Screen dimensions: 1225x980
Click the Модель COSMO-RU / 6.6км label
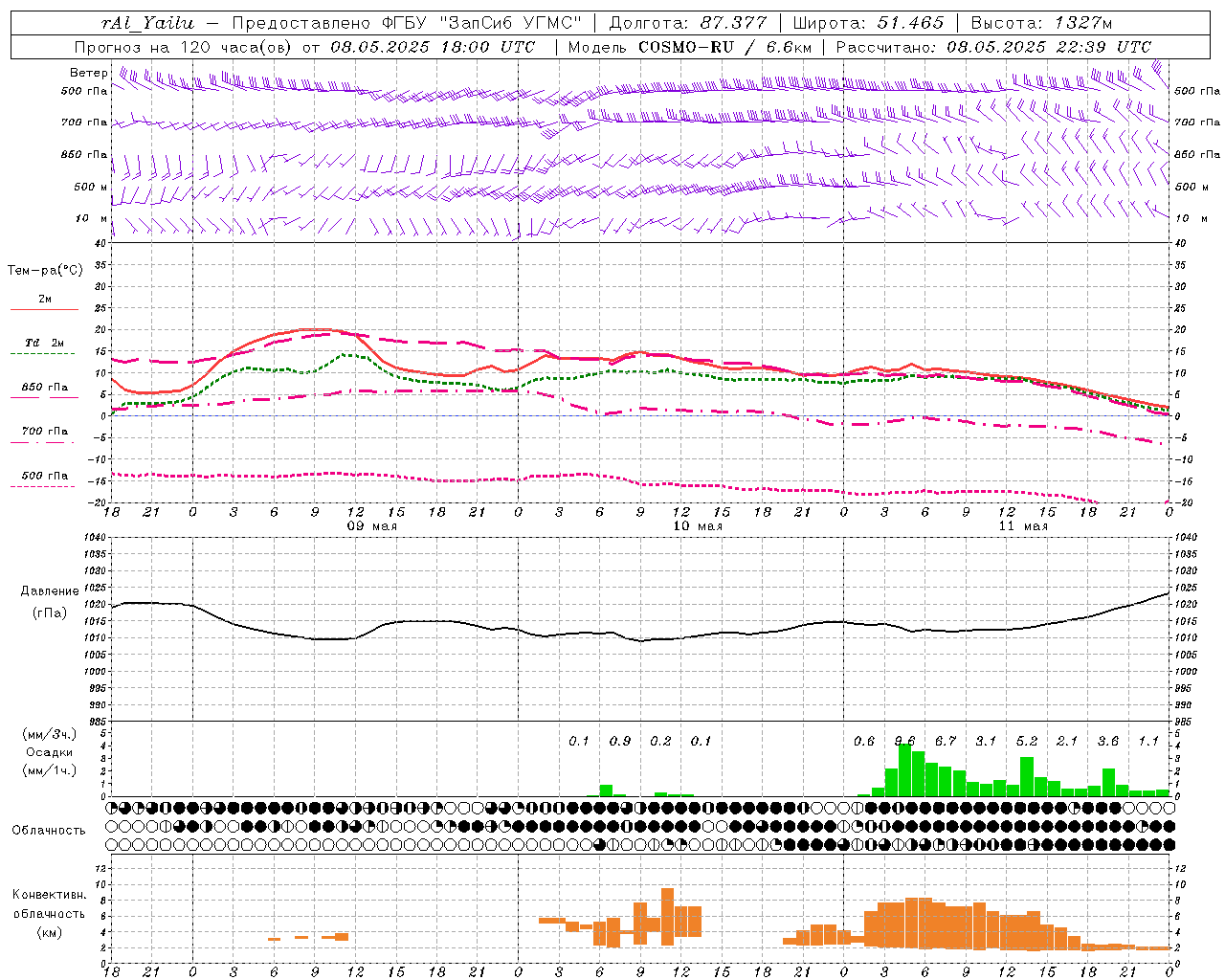tap(690, 47)
